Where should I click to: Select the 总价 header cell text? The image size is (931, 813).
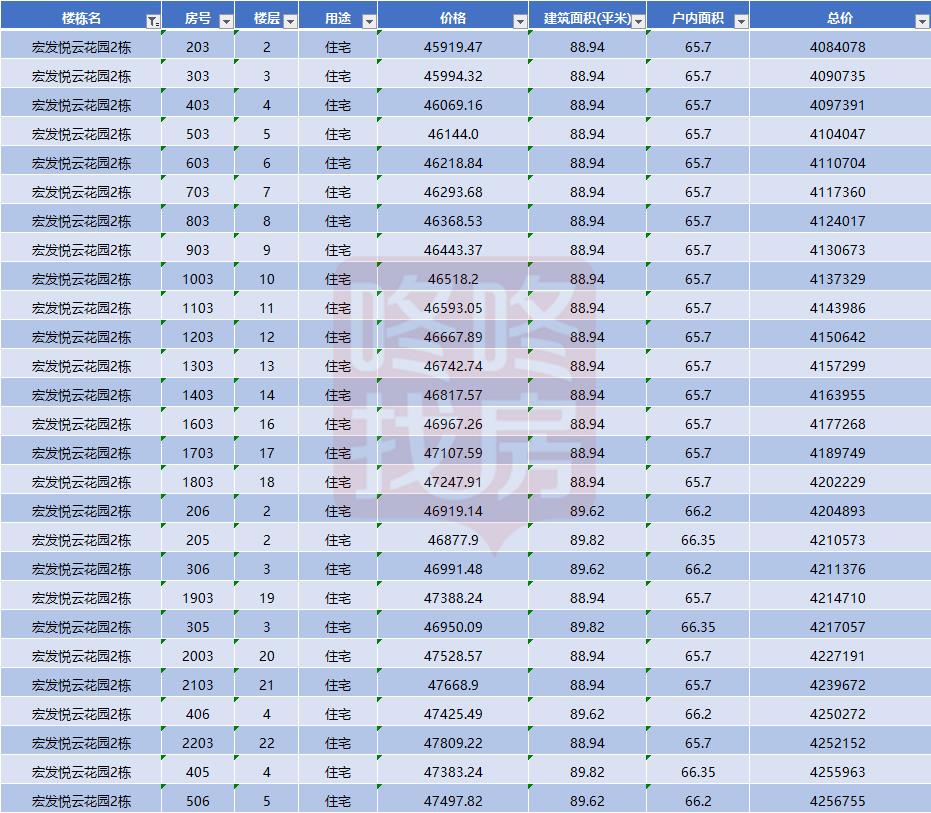[x=840, y=18]
